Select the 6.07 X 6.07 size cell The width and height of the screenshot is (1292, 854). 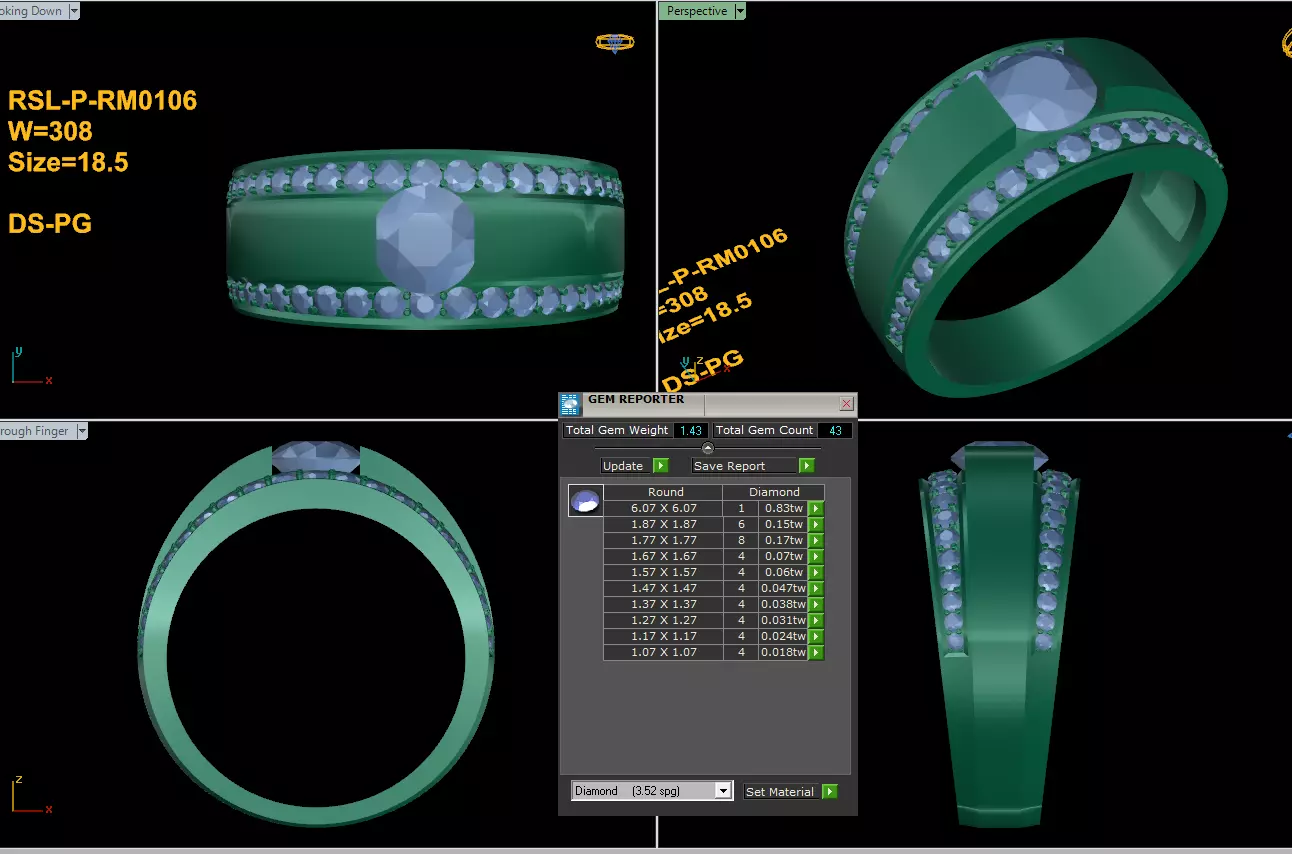click(663, 508)
